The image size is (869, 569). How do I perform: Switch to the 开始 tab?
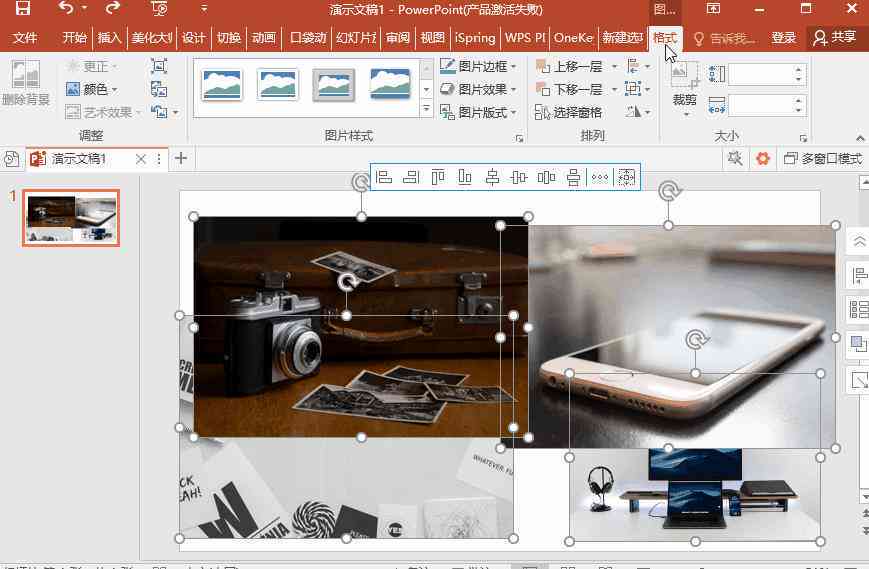(x=74, y=38)
